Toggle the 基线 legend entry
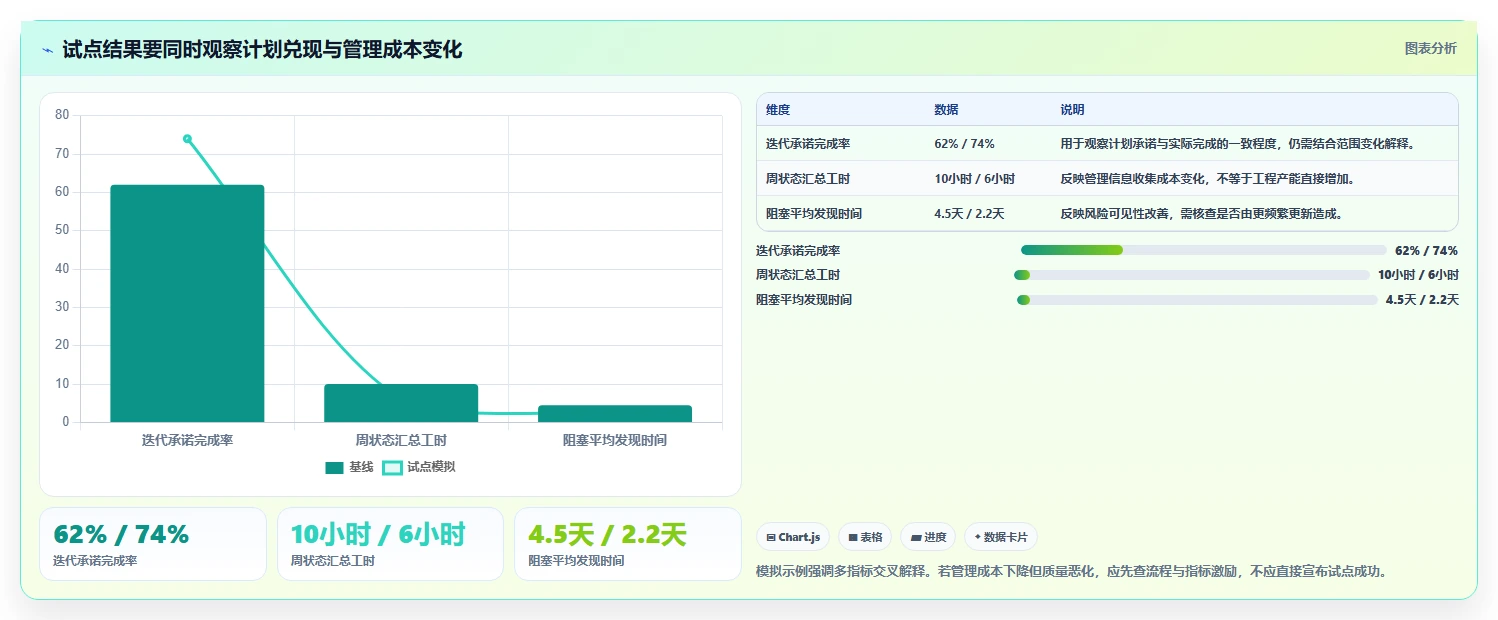The image size is (1498, 620). point(349,467)
